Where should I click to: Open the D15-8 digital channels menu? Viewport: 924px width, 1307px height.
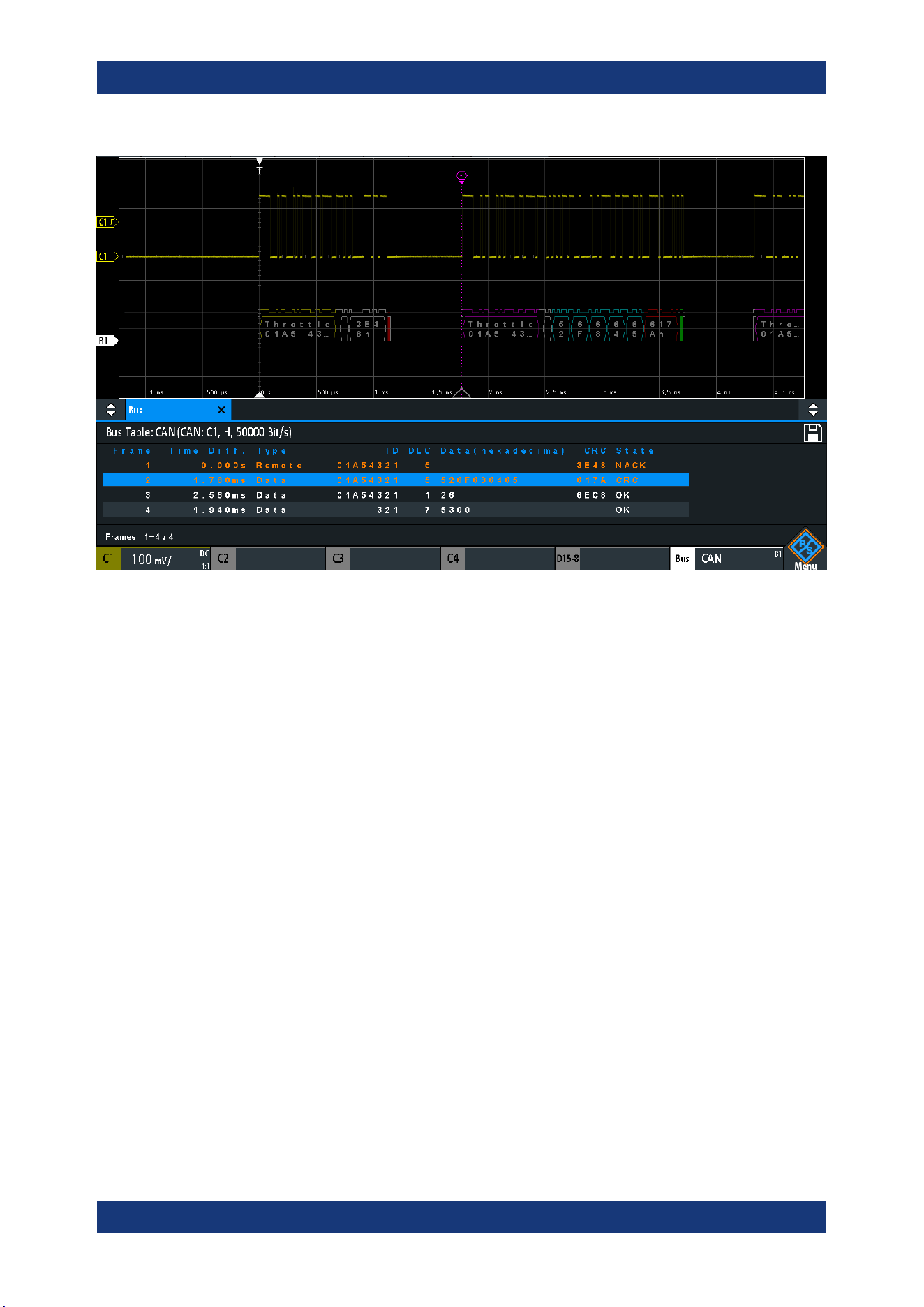(x=612, y=559)
